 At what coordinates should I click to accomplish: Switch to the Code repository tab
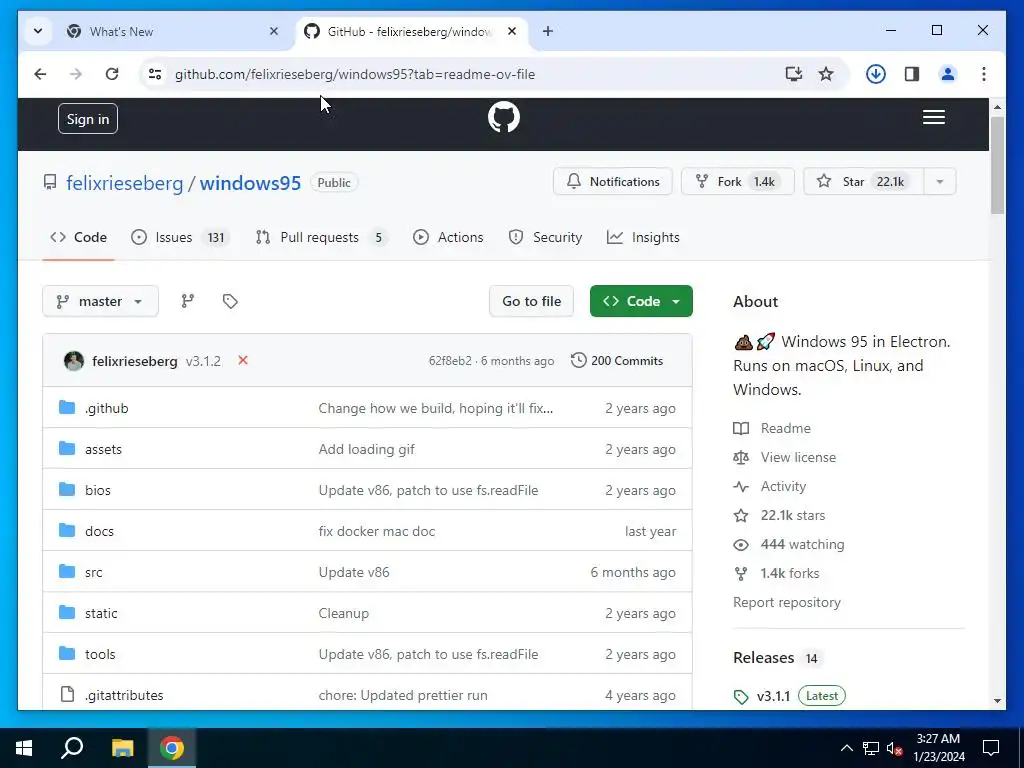[x=78, y=237]
